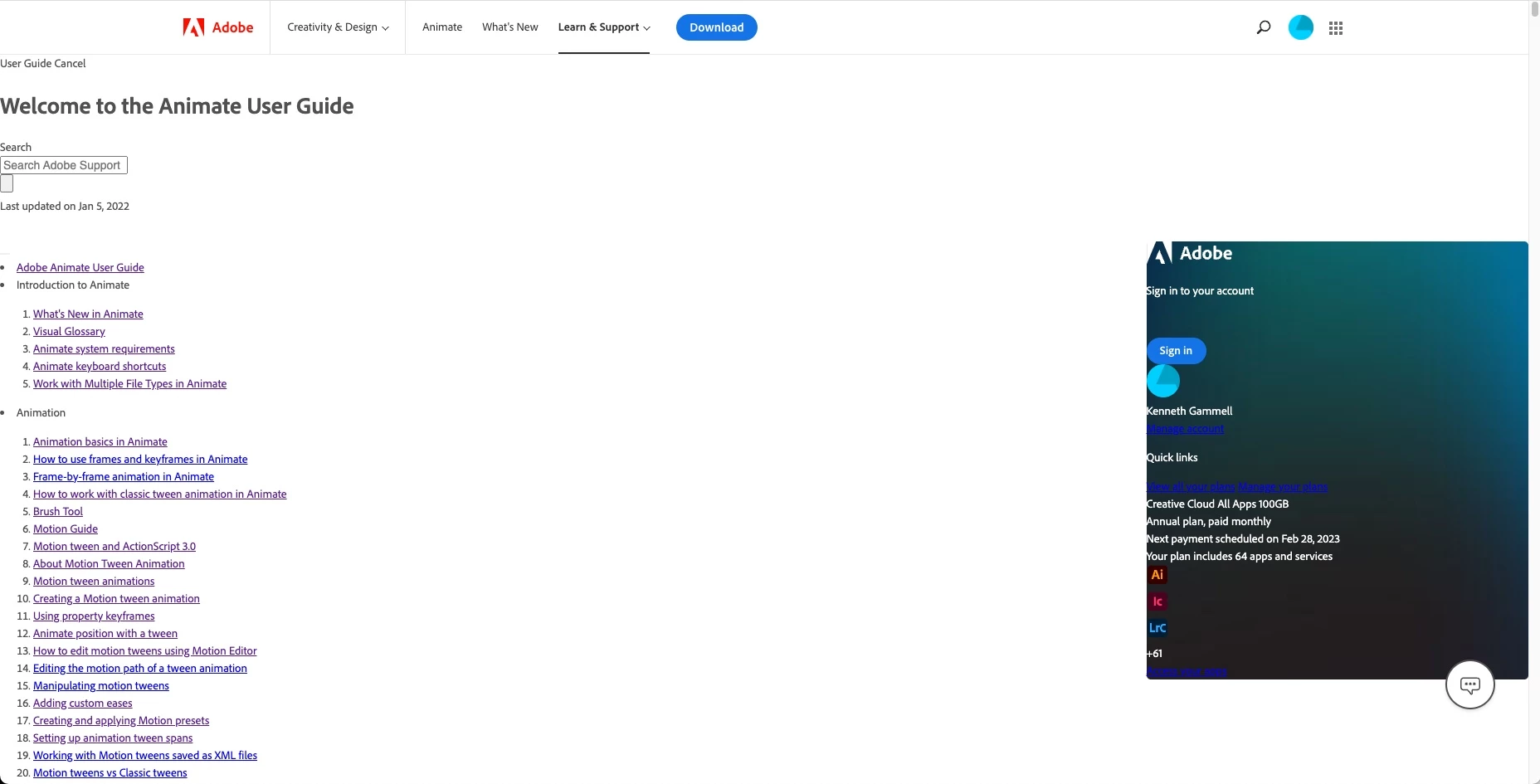The image size is (1540, 784).
Task: Open How to use frames and keyframes link
Action: pyautogui.click(x=140, y=459)
